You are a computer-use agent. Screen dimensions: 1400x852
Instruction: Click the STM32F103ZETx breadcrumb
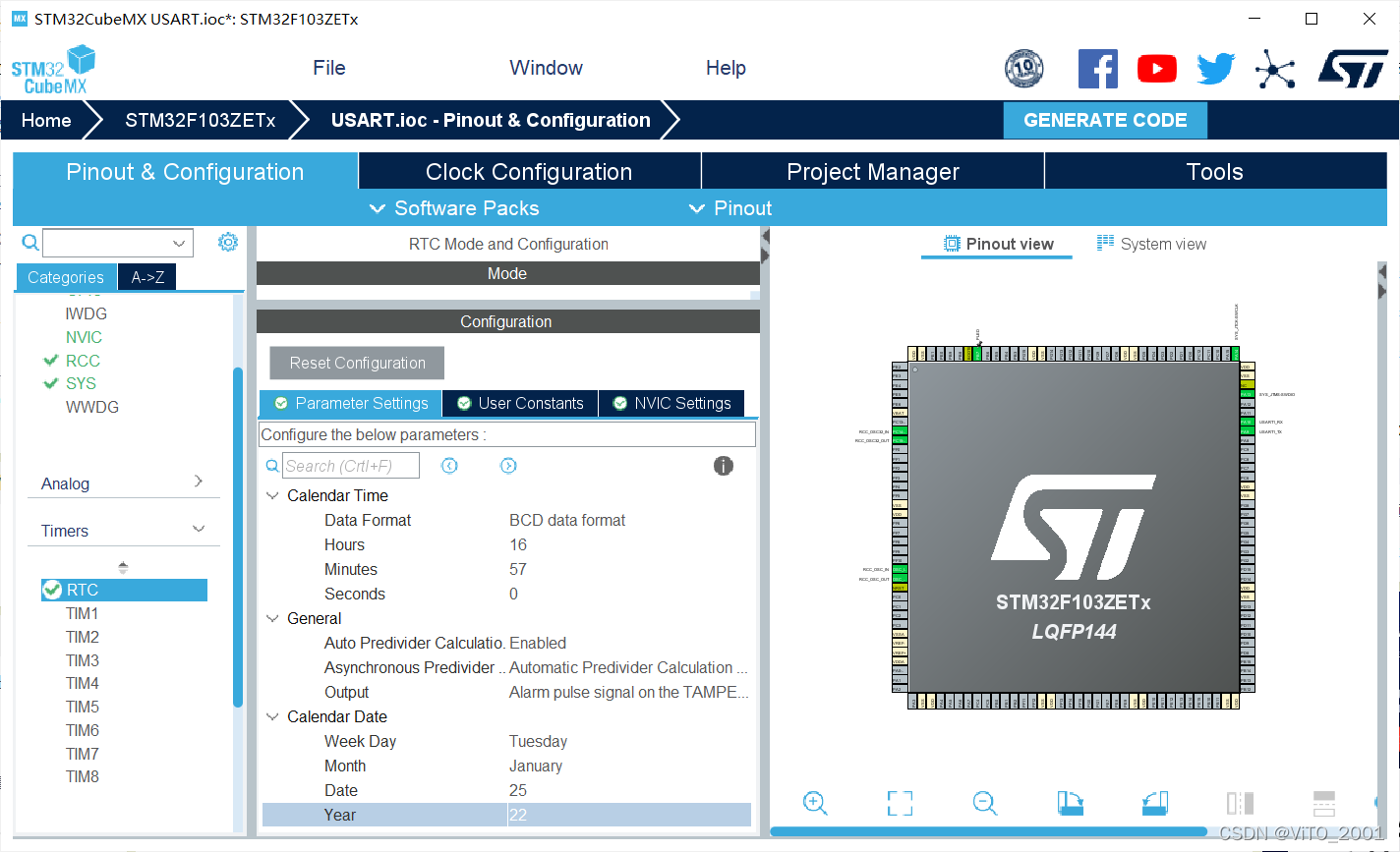coord(200,120)
